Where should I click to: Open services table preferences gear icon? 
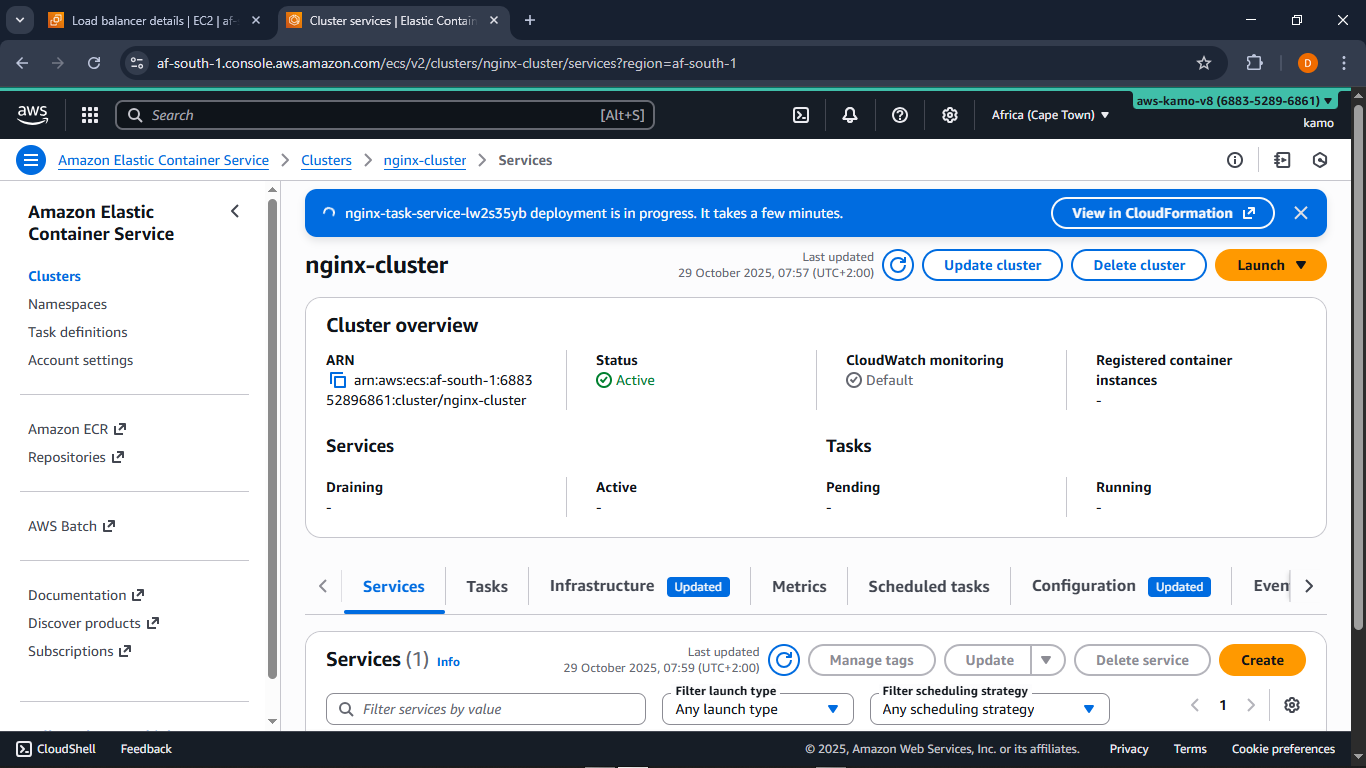(1291, 705)
